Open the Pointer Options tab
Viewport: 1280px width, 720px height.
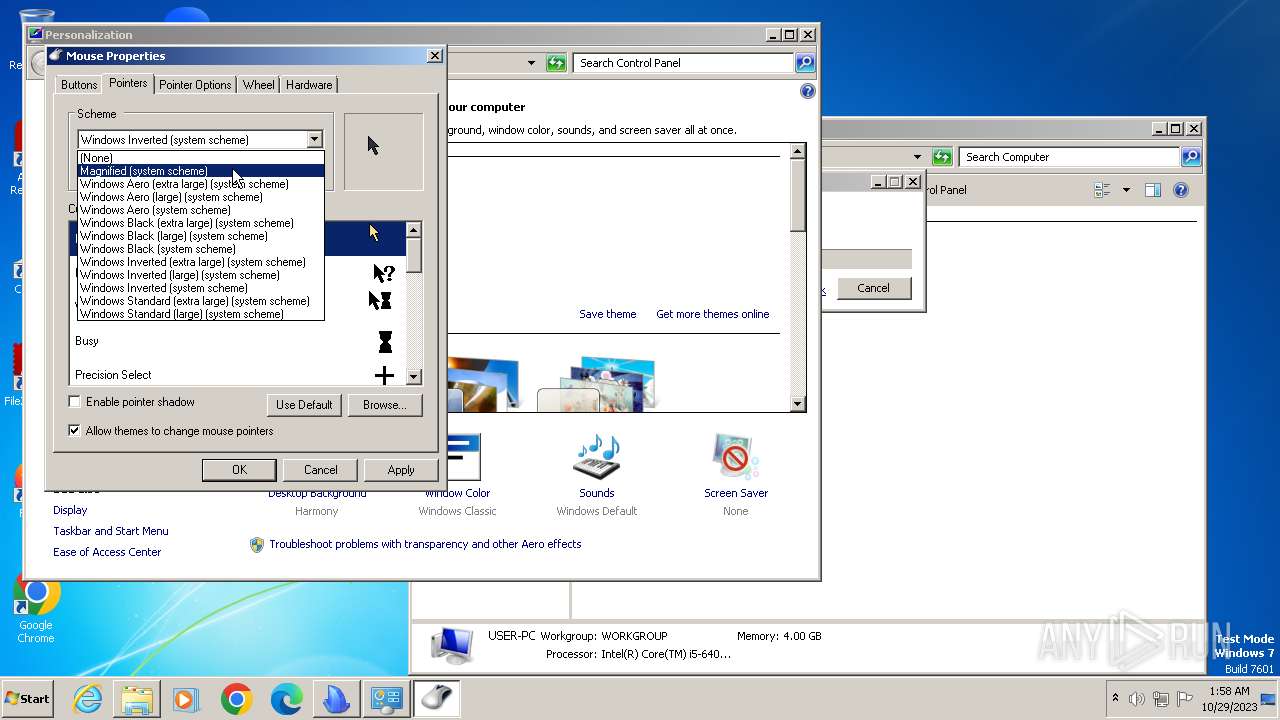click(195, 85)
